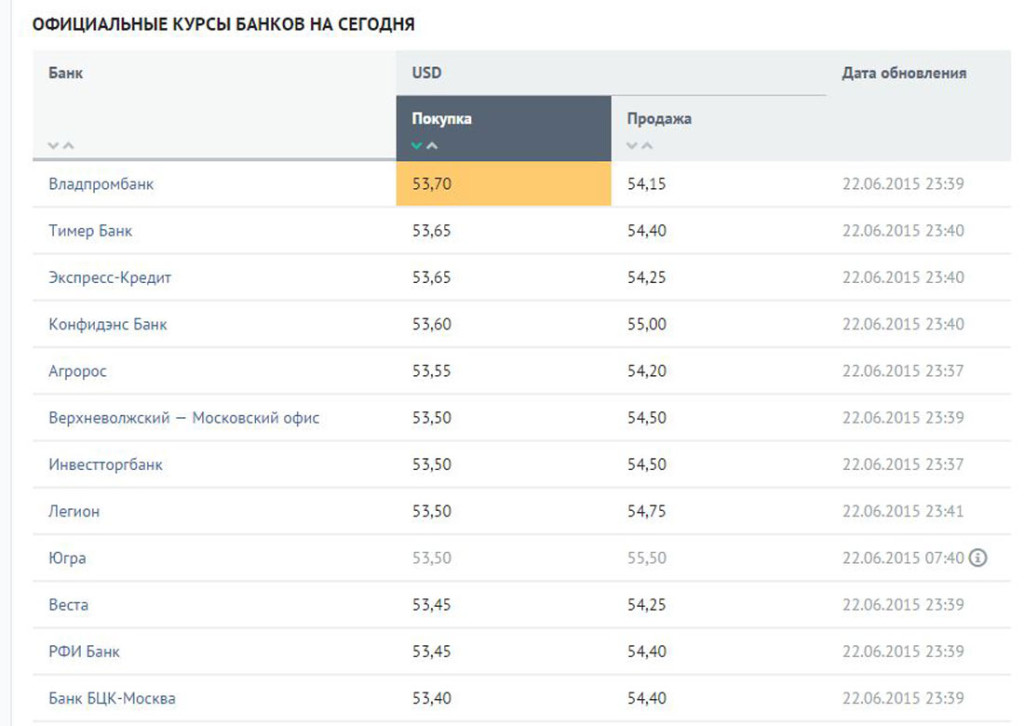Click heading Официальные курсы банков на сегодня
The height and width of the screenshot is (726, 1024).
tap(223, 25)
